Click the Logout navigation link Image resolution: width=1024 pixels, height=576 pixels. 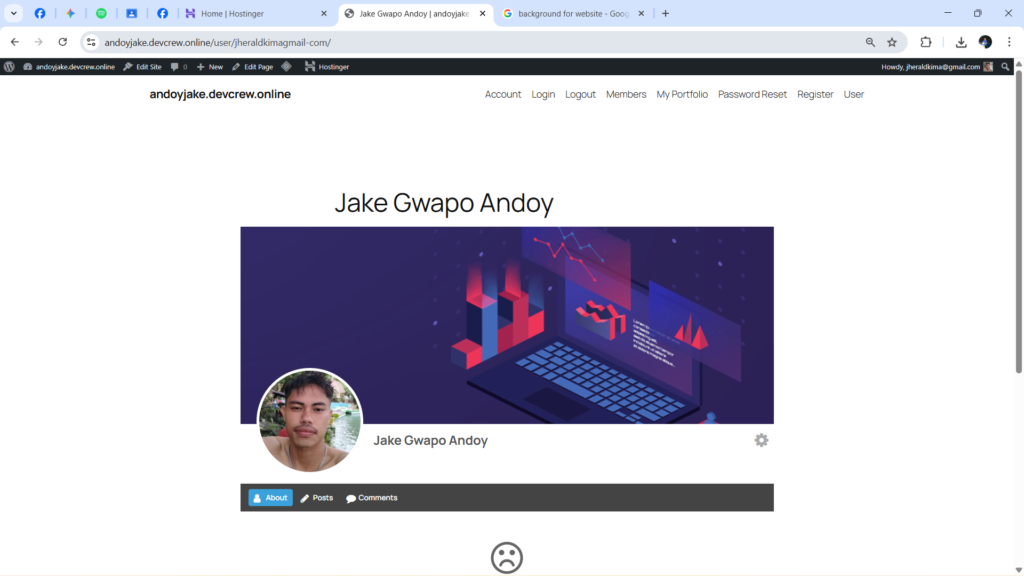click(x=580, y=94)
